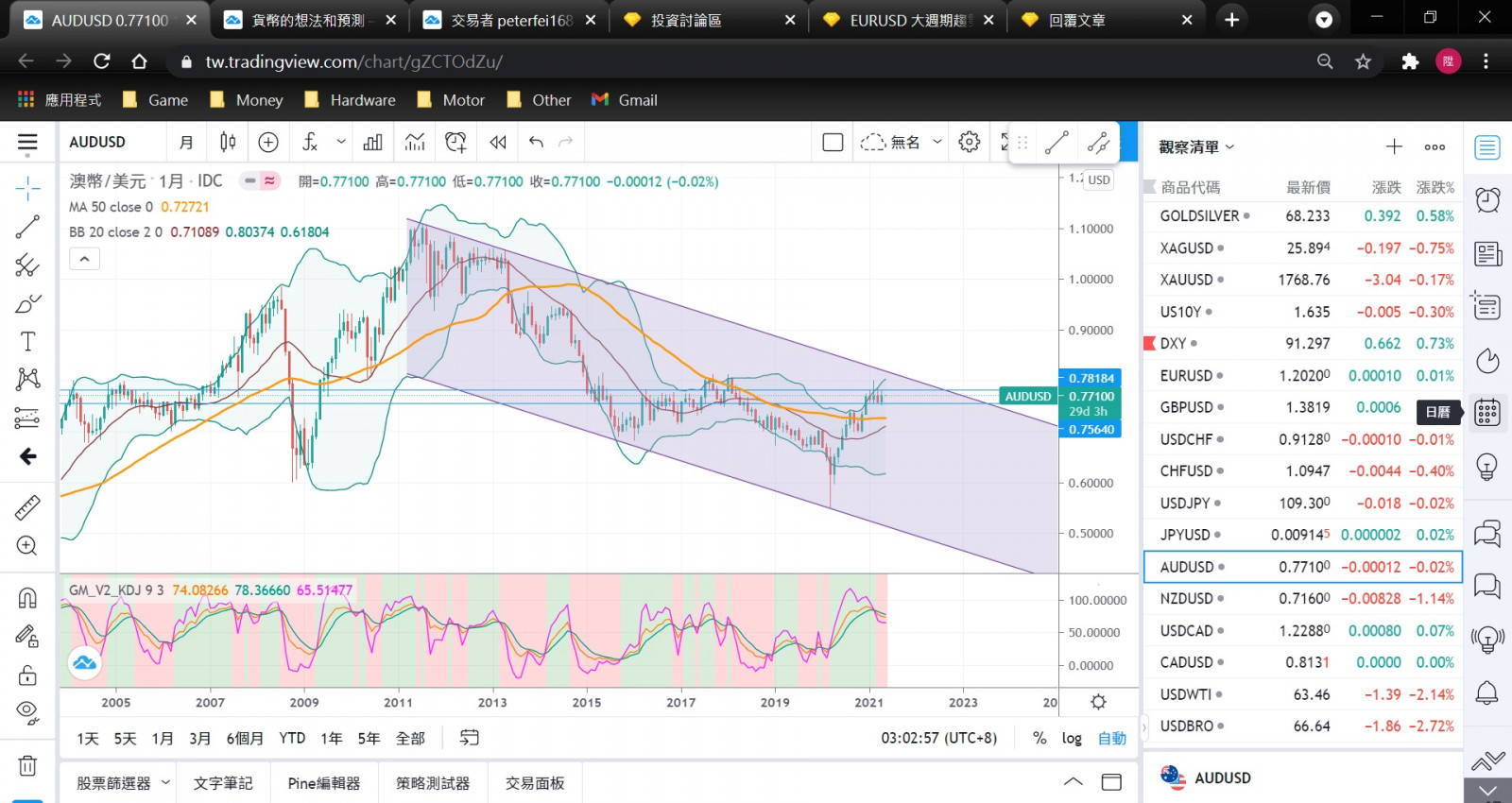The width and height of the screenshot is (1512, 803).
Task: Click the bar replay rewind icon
Action: click(498, 142)
